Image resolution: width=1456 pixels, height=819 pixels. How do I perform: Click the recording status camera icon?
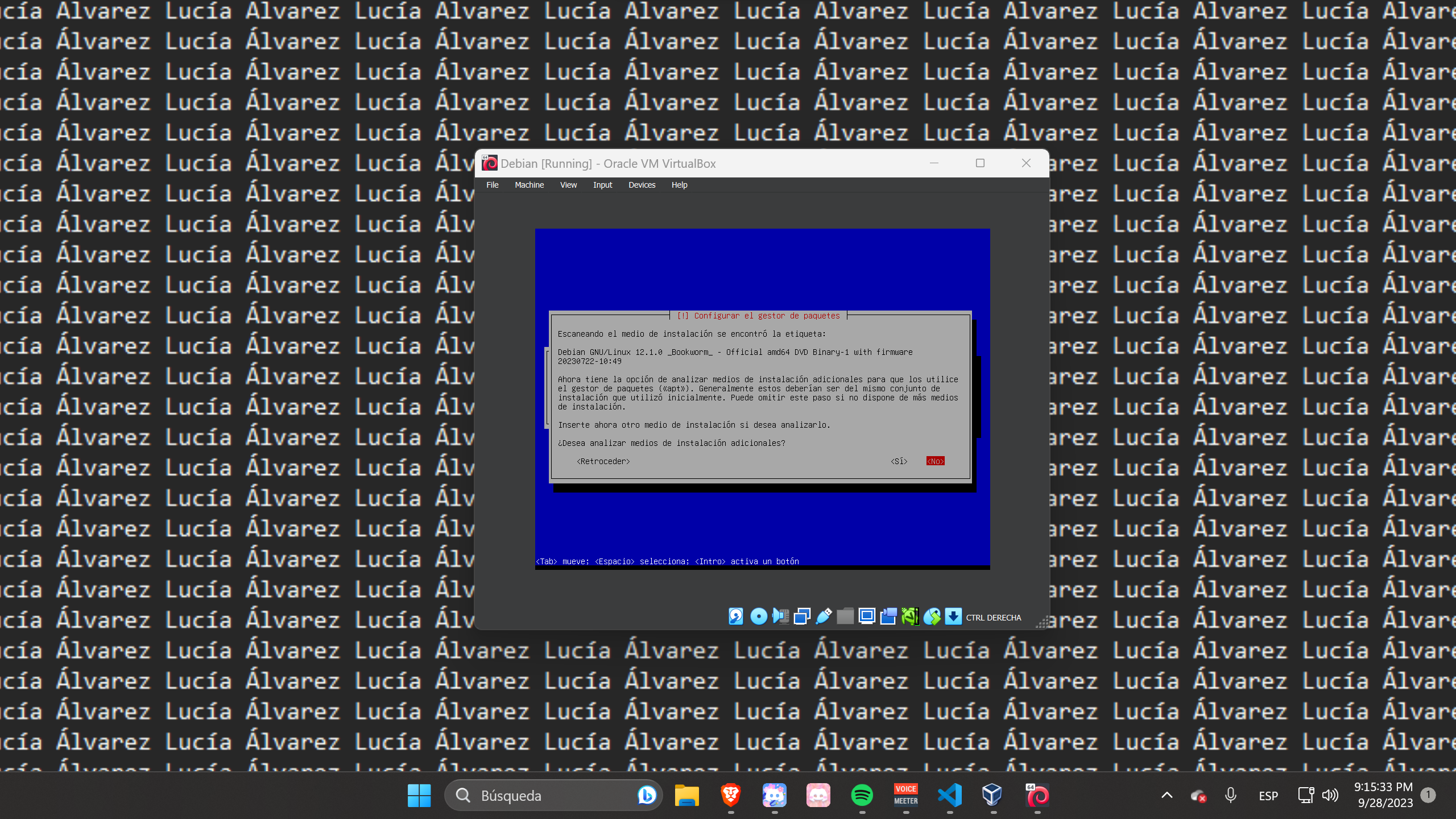click(x=888, y=617)
